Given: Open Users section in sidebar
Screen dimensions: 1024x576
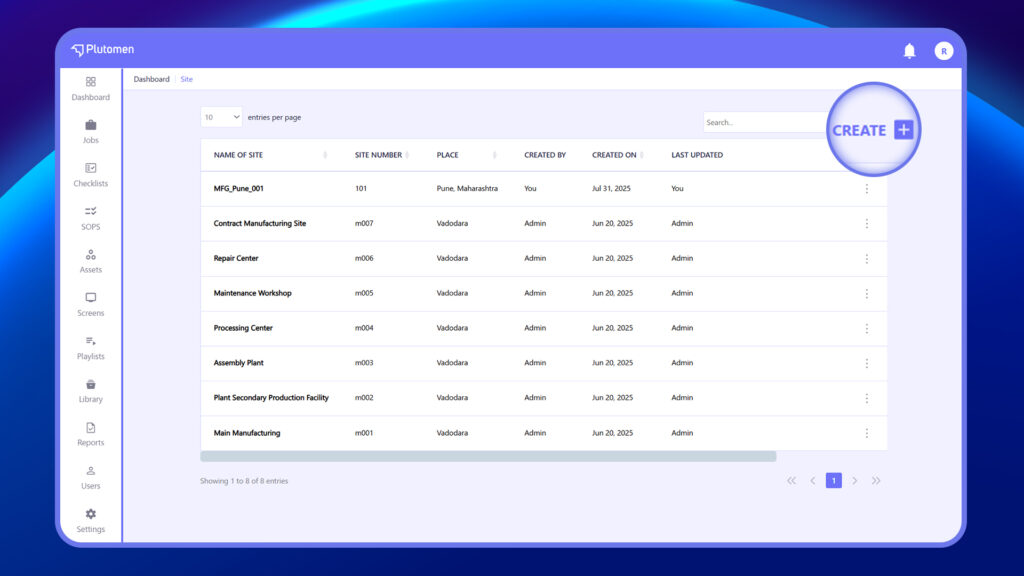Looking at the screenshot, I should click(90, 477).
